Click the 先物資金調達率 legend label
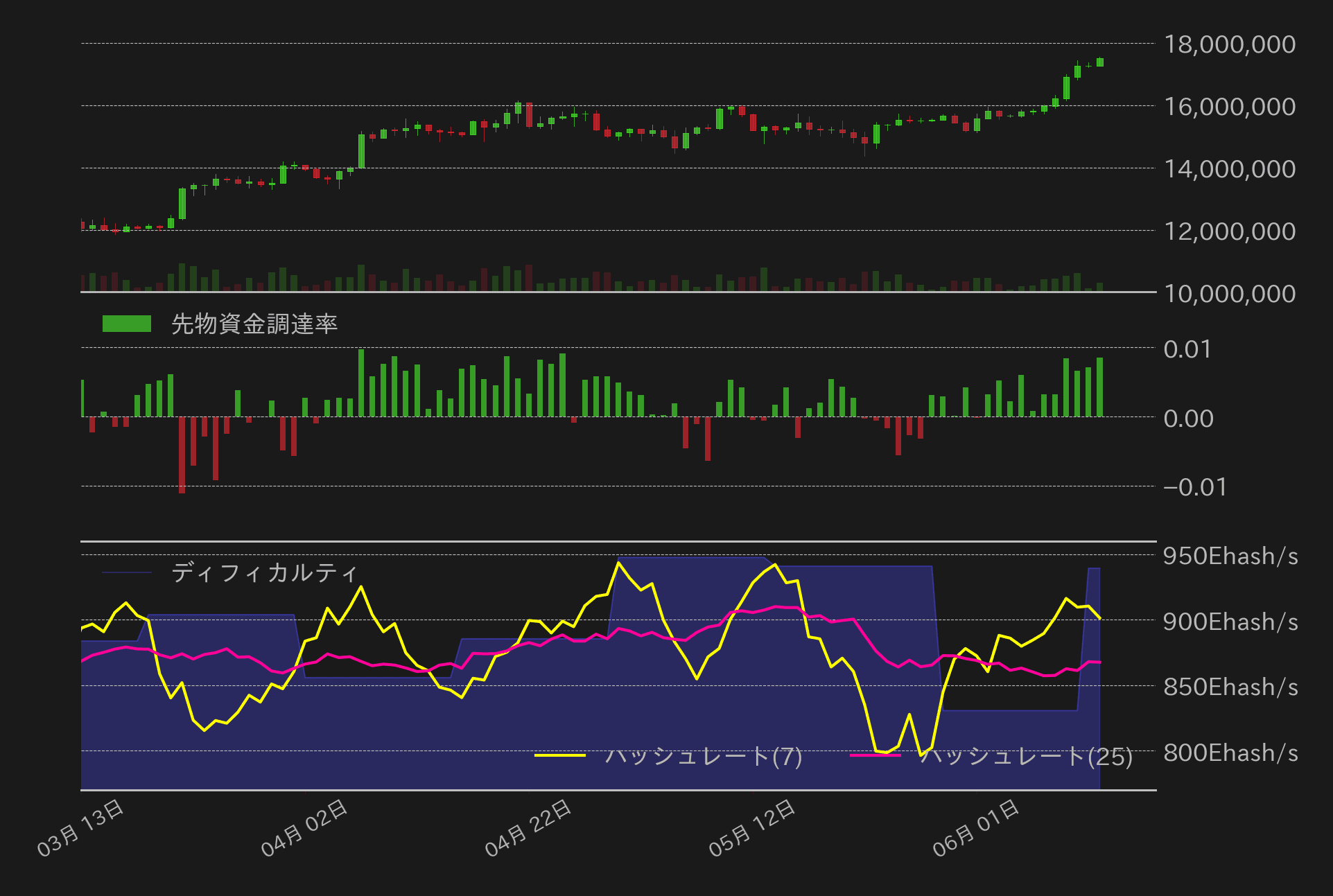The width and height of the screenshot is (1333, 896). [x=254, y=324]
